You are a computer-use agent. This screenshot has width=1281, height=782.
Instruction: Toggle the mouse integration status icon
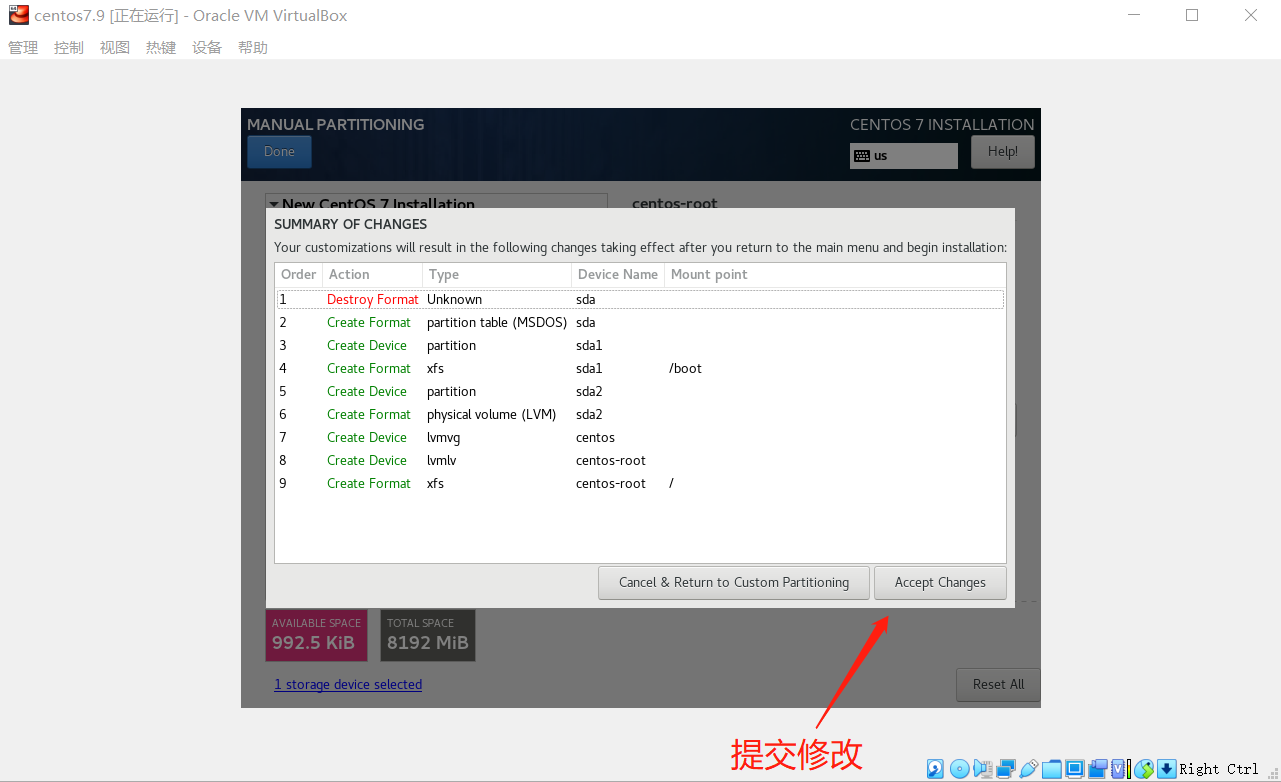pyautogui.click(x=1143, y=769)
